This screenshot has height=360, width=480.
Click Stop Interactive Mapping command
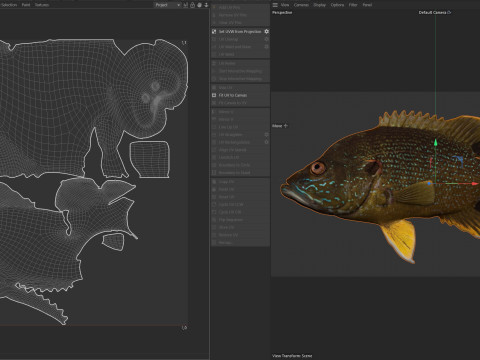pyautogui.click(x=237, y=79)
